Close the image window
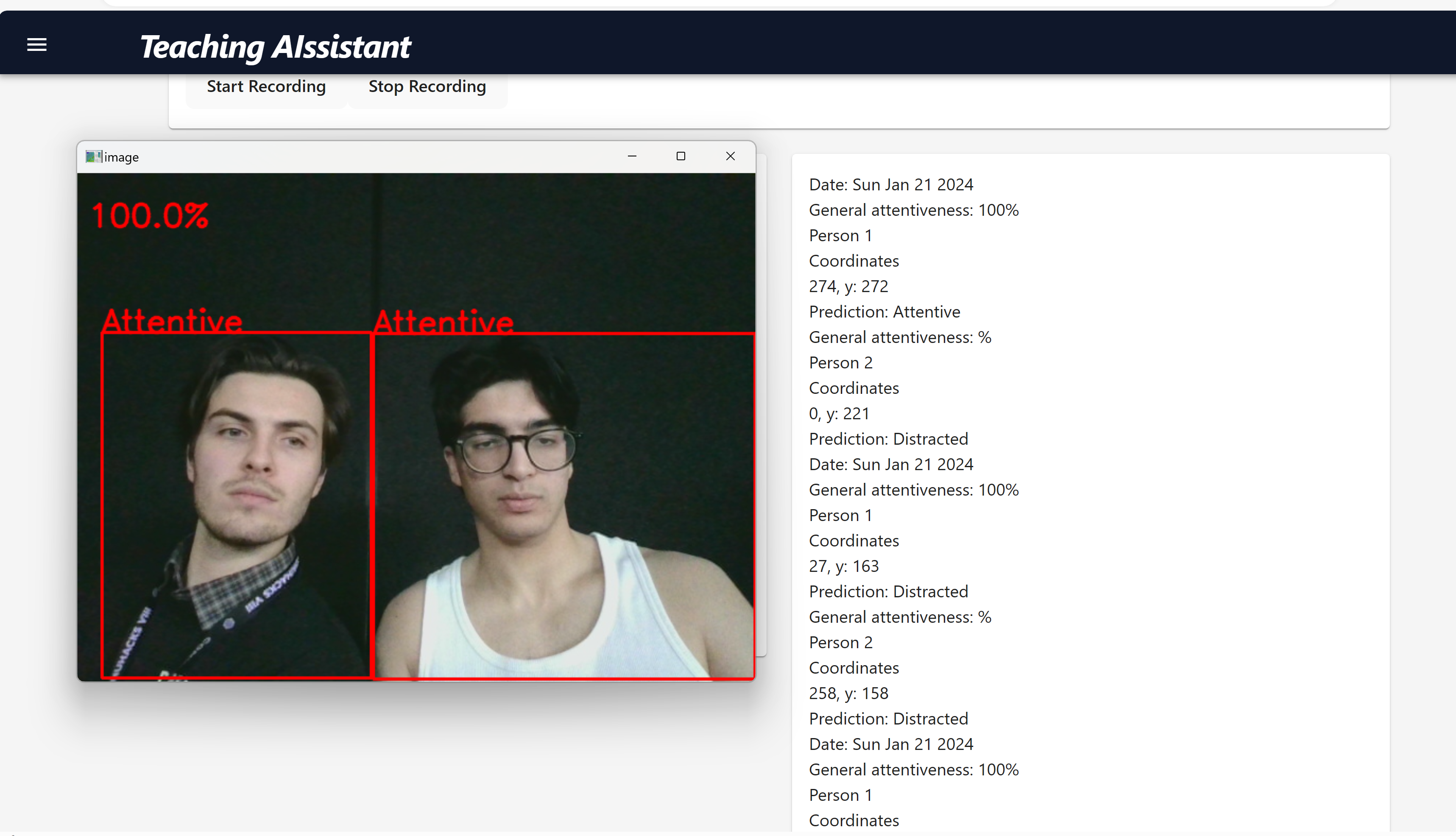Image resolution: width=1456 pixels, height=836 pixels. click(x=730, y=156)
